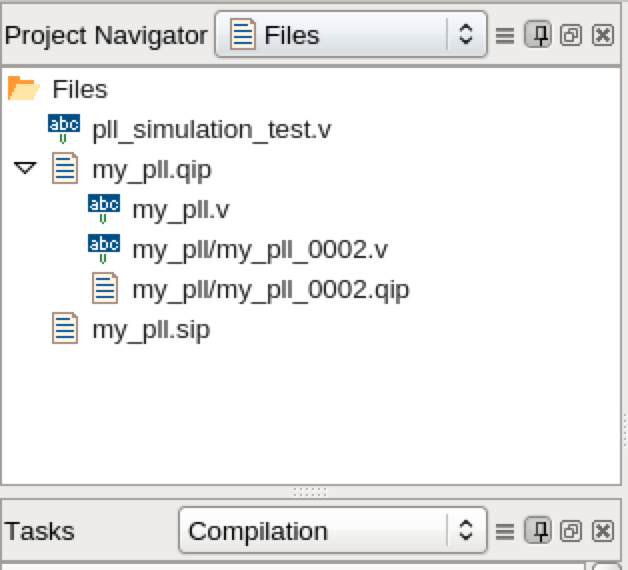Toggle the Project Navigator pin button
Image resolution: width=628 pixels, height=570 pixels.
538,35
